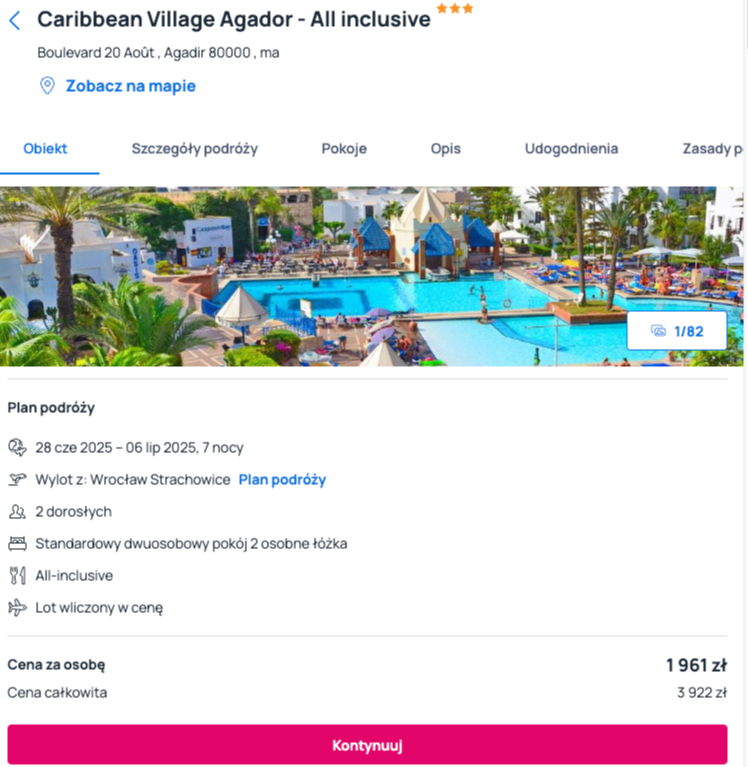Click the pink Kontynuuj button
This screenshot has height=767, width=748.
[x=367, y=744]
